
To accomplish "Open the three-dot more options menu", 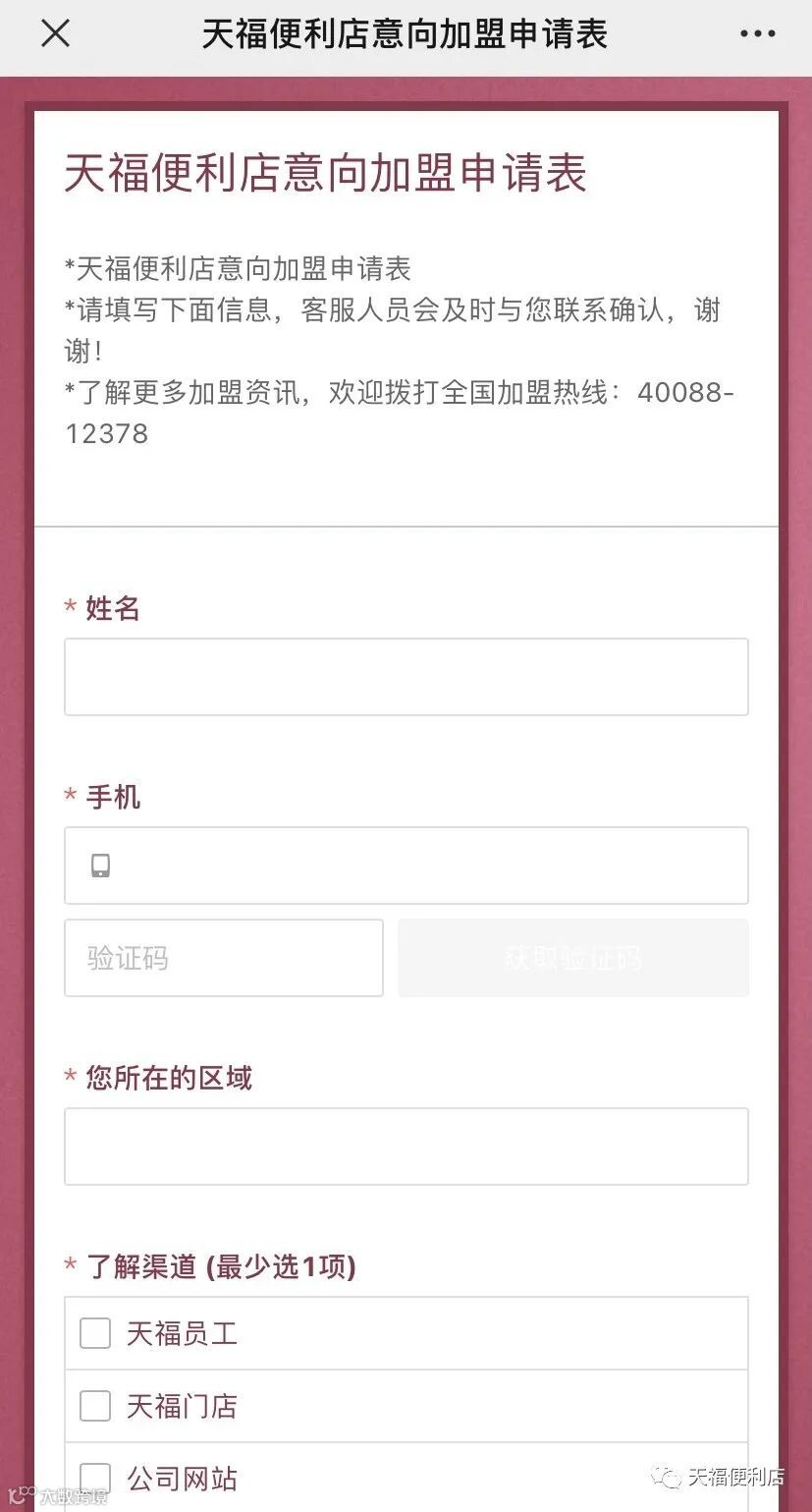I will coord(757,34).
